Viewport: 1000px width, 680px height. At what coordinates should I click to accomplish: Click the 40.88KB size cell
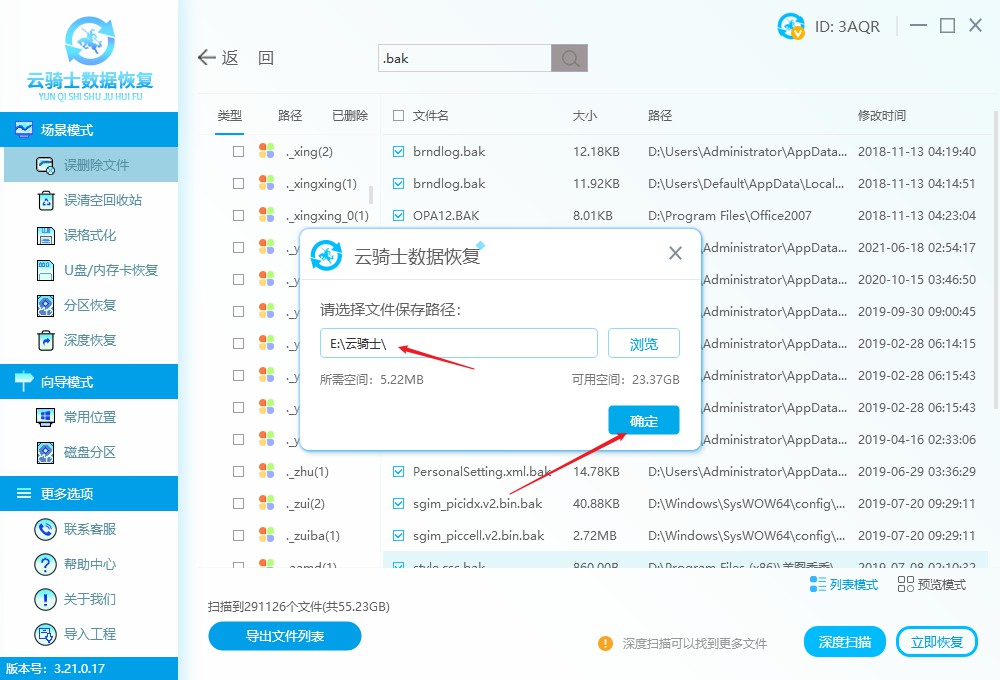pyautogui.click(x=596, y=503)
